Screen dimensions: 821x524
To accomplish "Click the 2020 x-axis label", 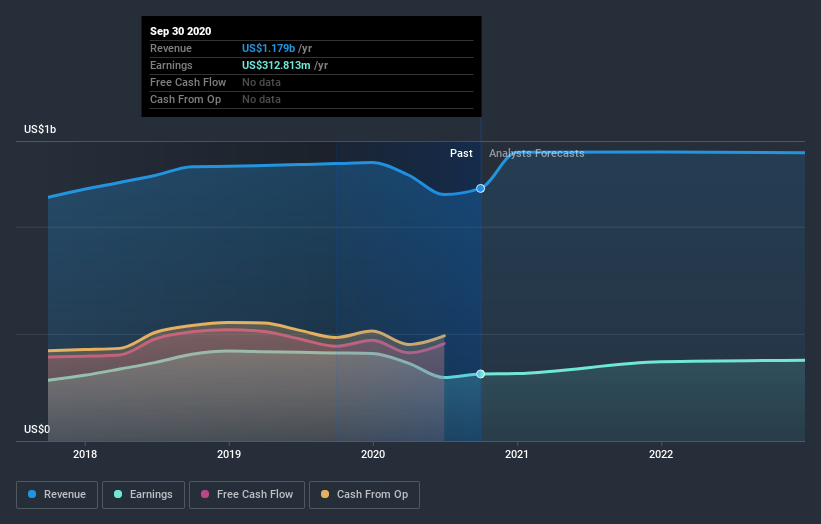I will [x=373, y=454].
